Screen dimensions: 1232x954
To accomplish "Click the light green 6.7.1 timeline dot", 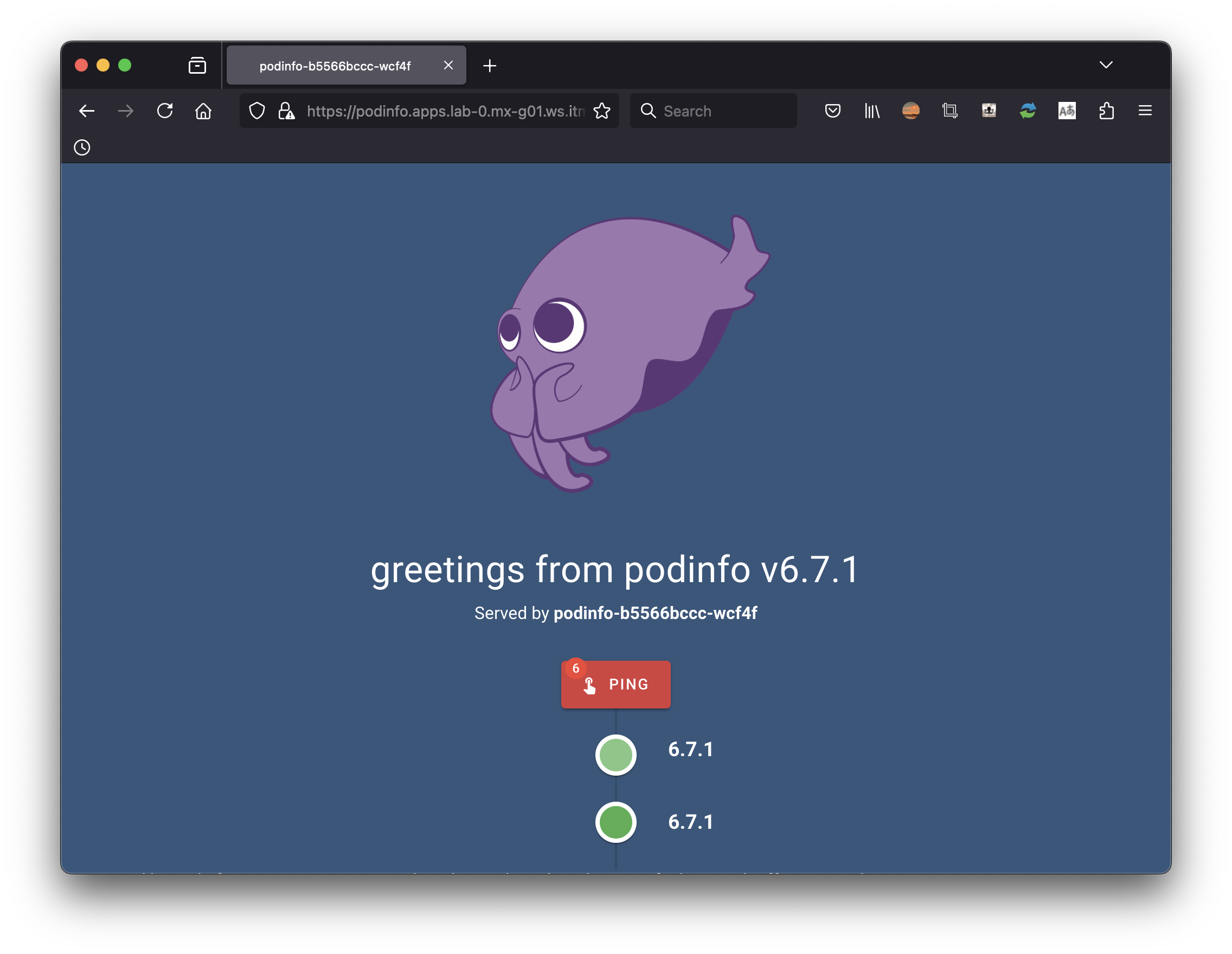I will [x=616, y=755].
